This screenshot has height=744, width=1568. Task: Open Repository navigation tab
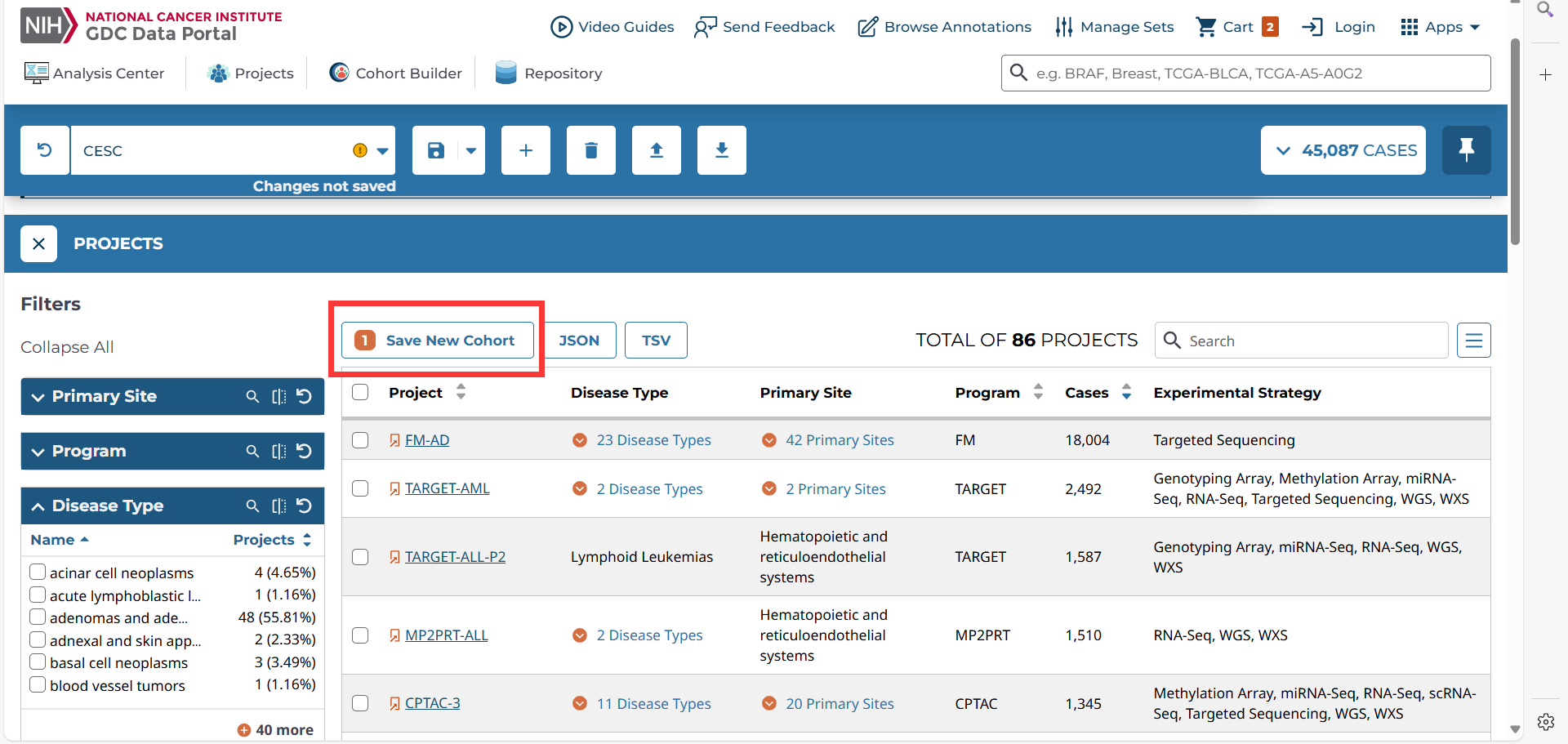[549, 74]
